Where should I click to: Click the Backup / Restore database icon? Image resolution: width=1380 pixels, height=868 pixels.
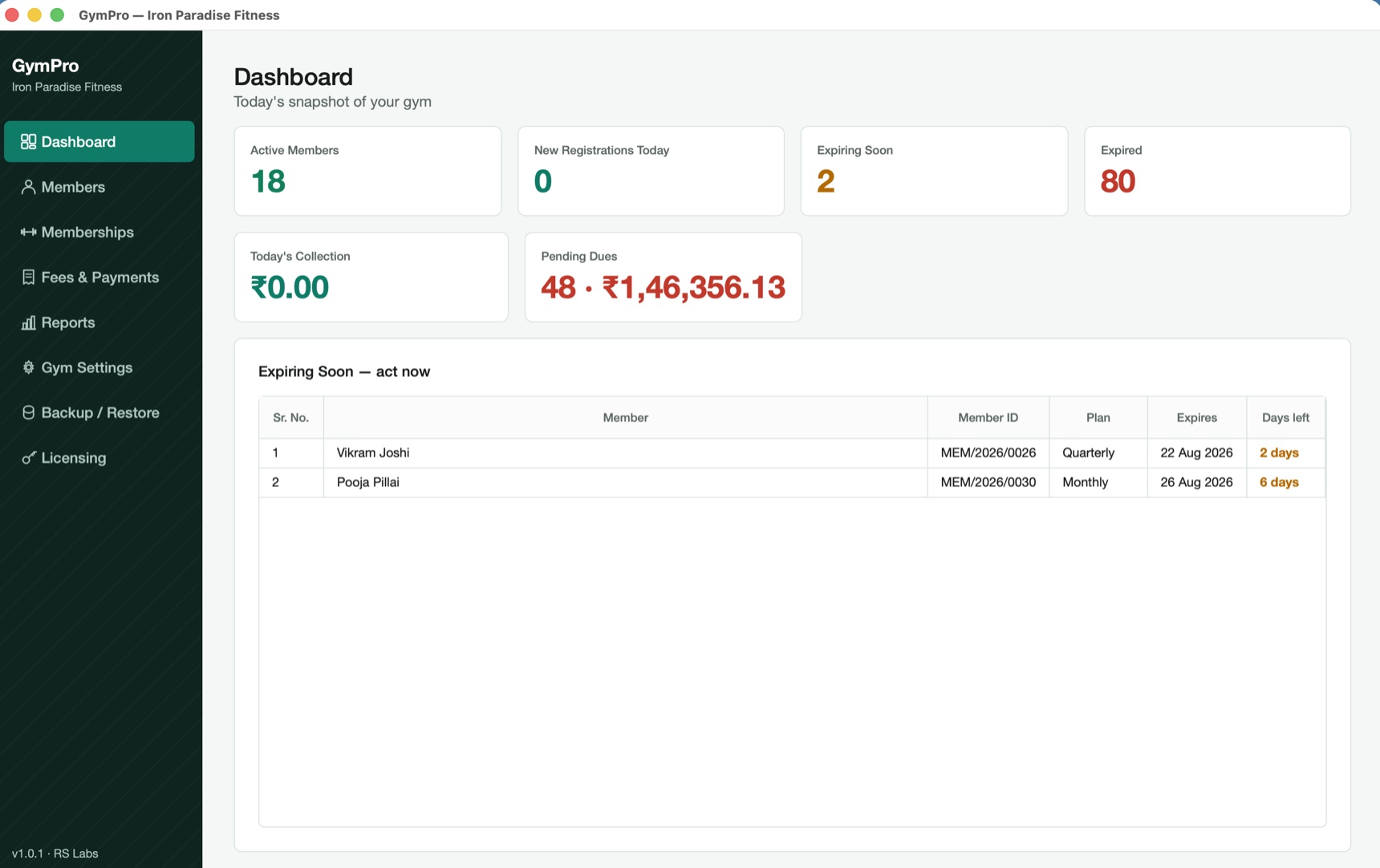tap(28, 412)
